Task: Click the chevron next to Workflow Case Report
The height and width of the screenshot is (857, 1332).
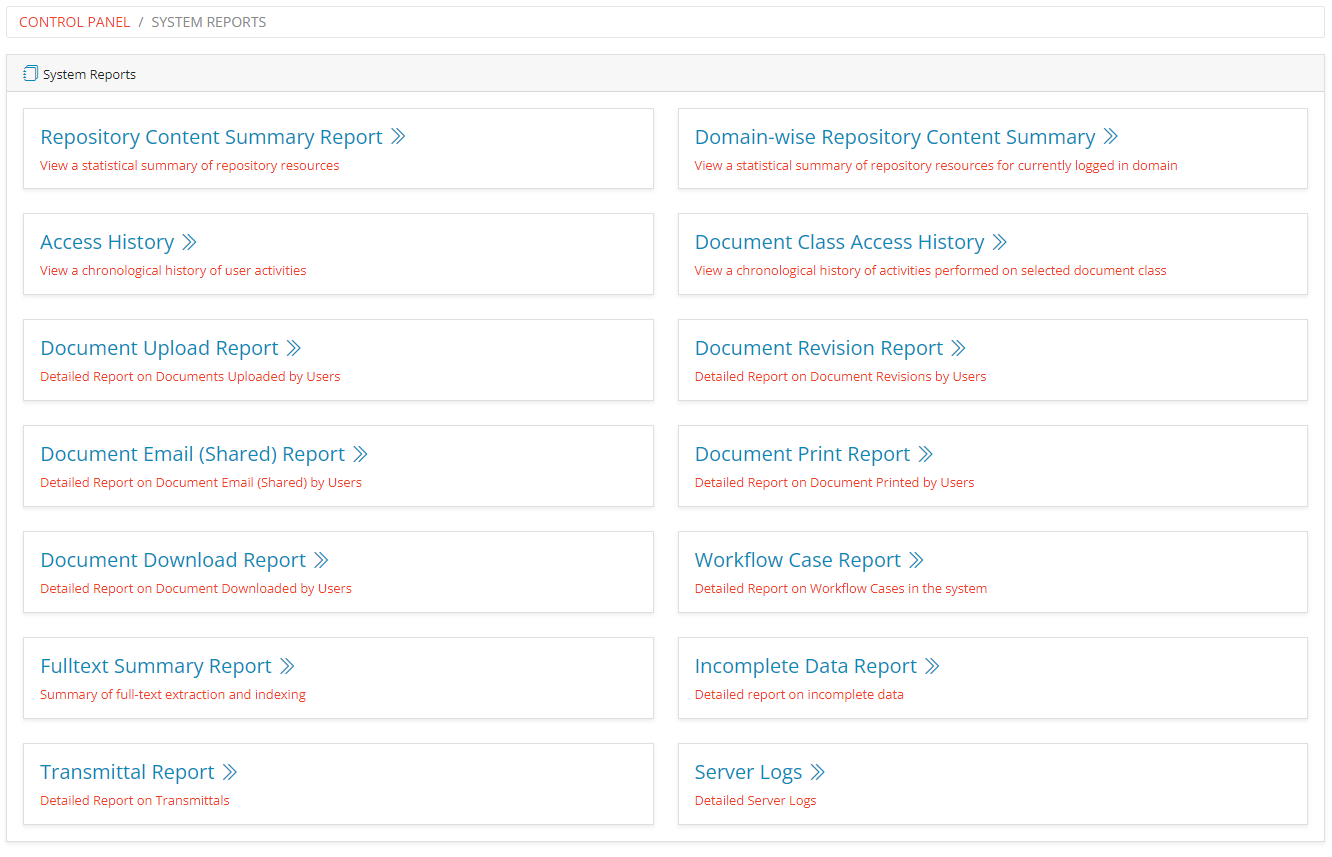Action: click(x=916, y=559)
